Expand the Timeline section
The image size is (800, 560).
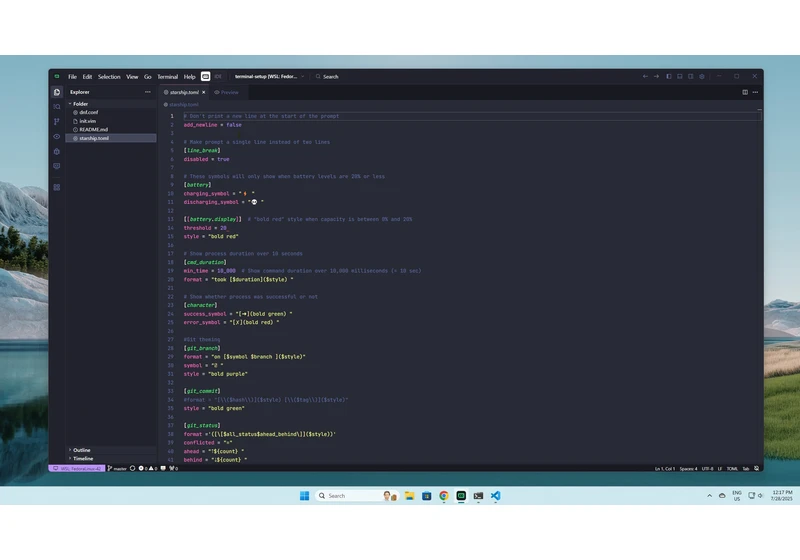(111, 459)
